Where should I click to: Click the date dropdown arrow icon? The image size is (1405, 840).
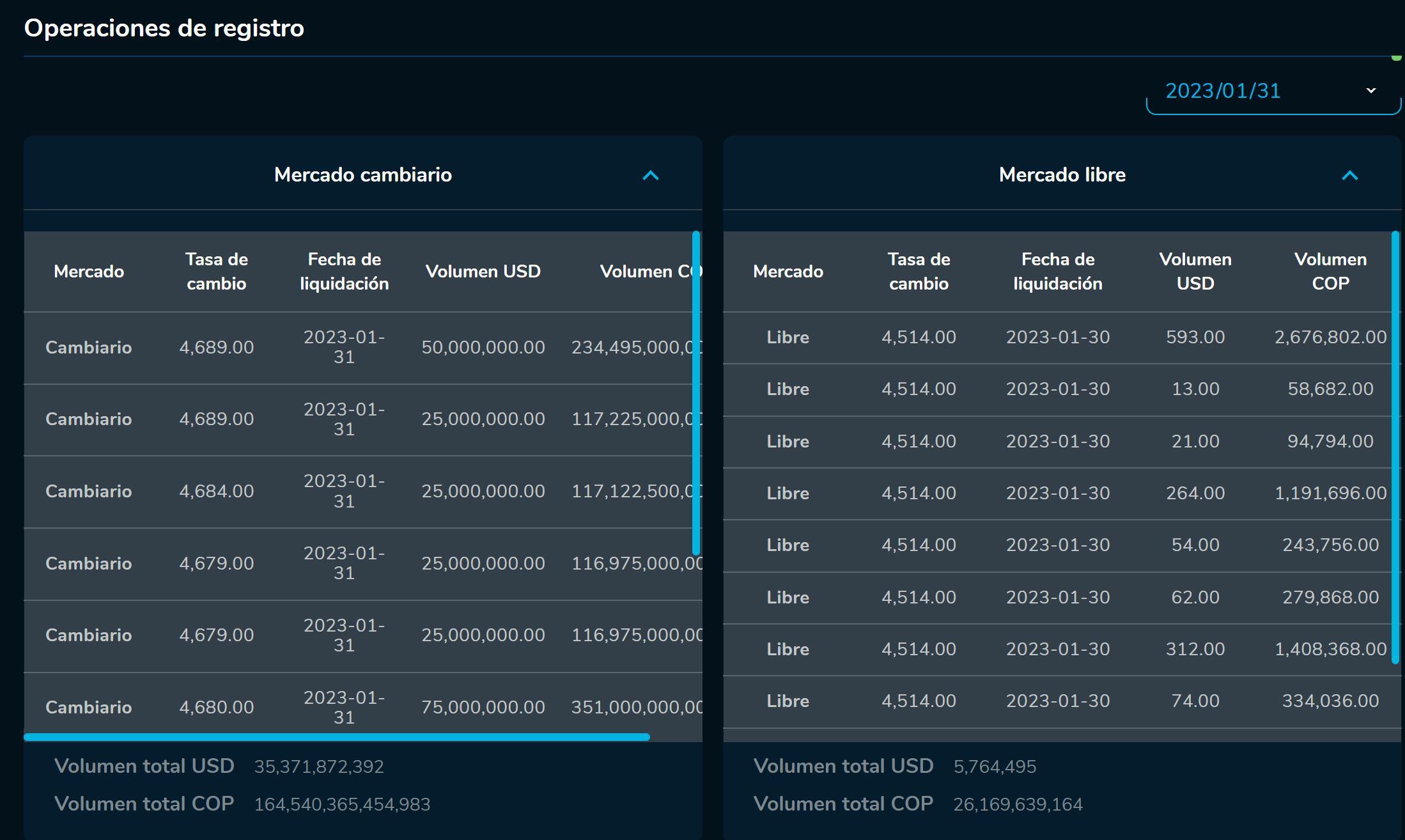(1370, 91)
